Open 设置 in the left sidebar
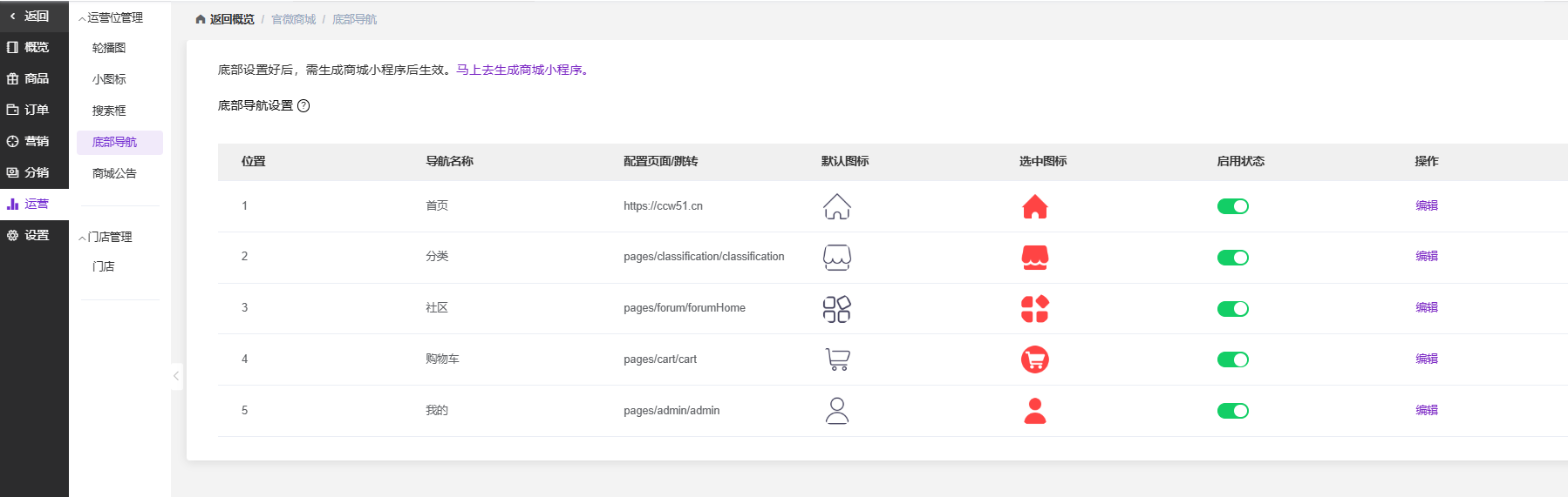This screenshot has width=1568, height=497. tap(34, 235)
